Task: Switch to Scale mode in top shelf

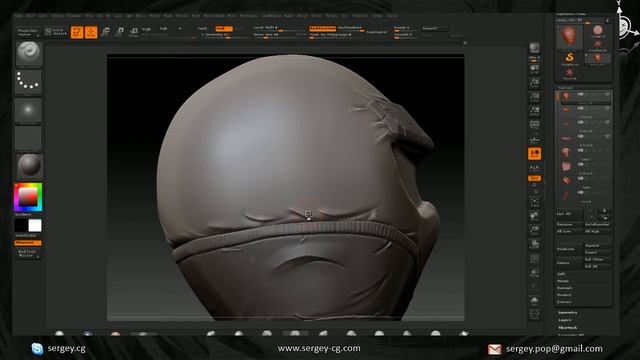Action: tap(120, 32)
